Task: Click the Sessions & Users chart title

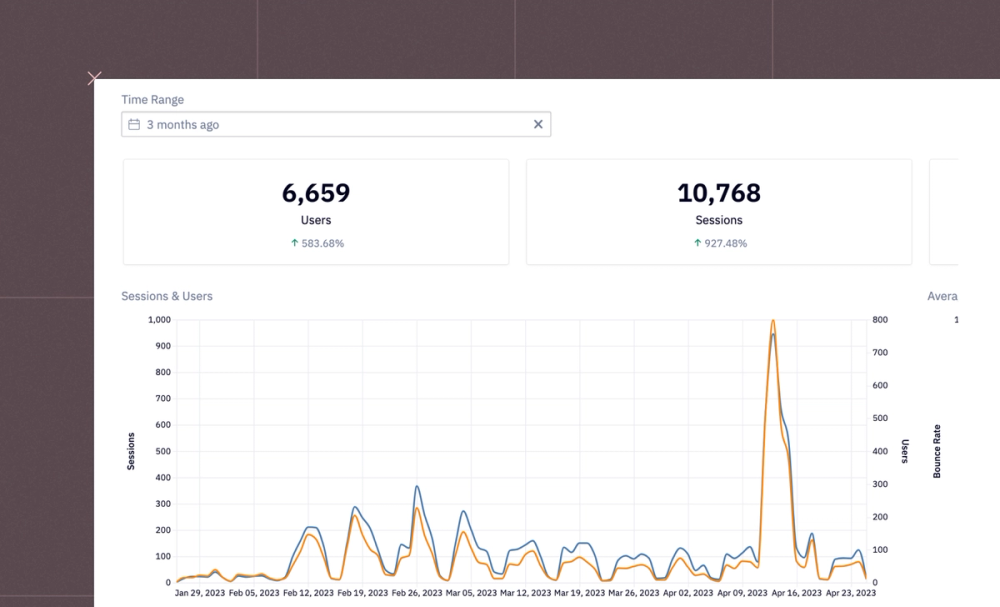Action: coord(166,296)
